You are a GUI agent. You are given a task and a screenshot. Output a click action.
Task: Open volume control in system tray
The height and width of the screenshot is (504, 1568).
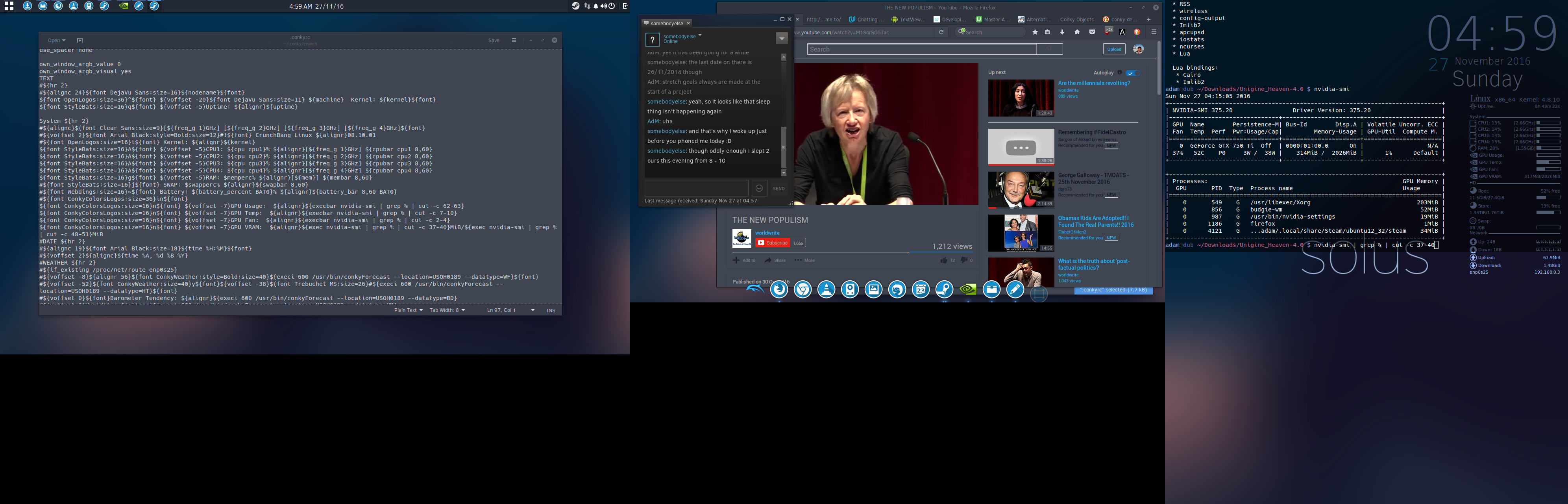click(603, 6)
